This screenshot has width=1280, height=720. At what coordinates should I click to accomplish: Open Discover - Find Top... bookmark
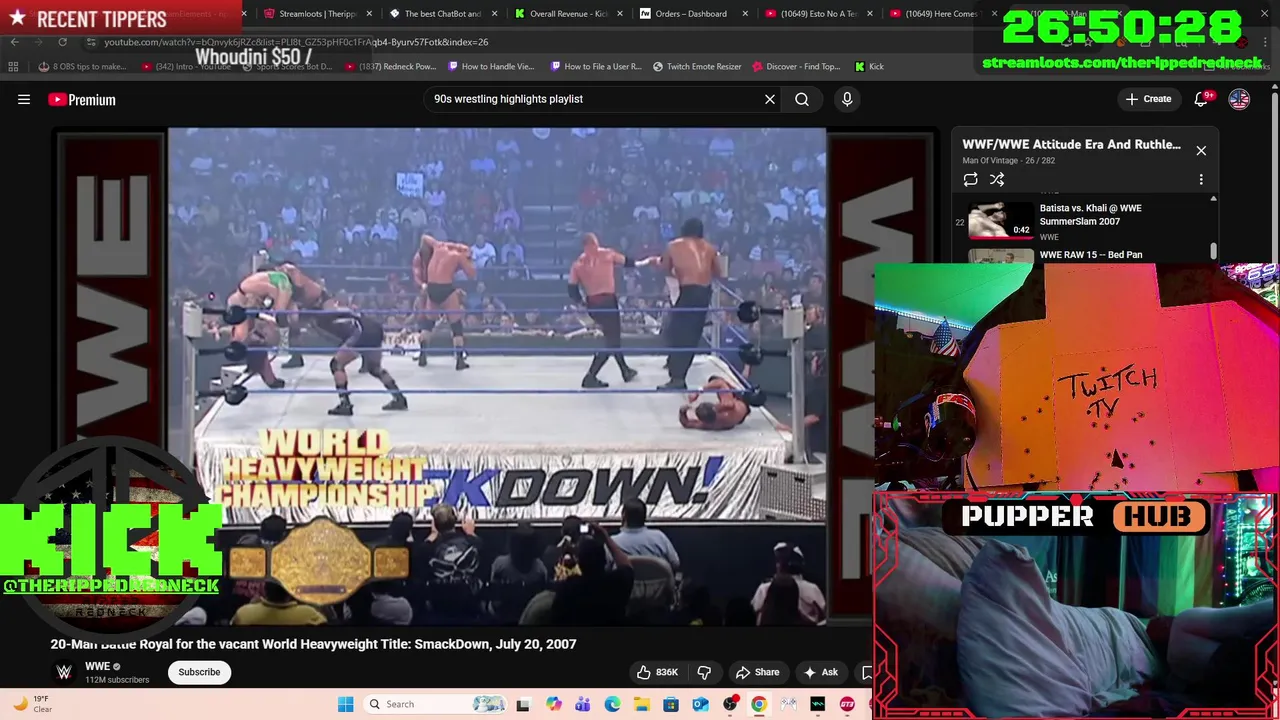coord(796,67)
